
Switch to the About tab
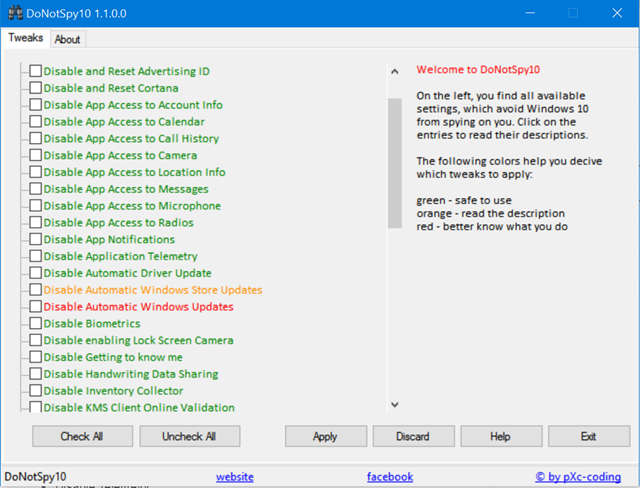[x=67, y=39]
